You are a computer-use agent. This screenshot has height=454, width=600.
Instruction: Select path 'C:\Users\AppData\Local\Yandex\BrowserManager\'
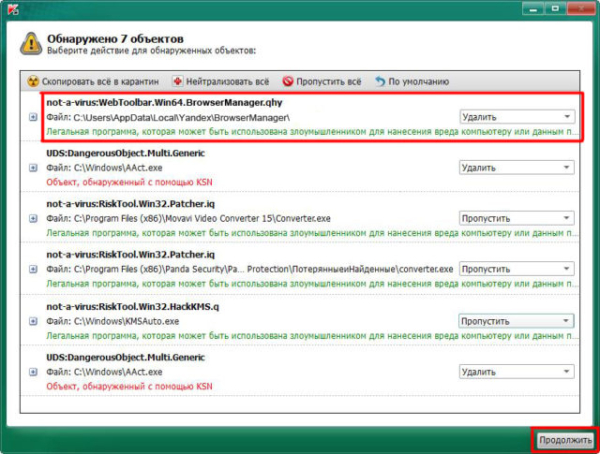(181, 117)
